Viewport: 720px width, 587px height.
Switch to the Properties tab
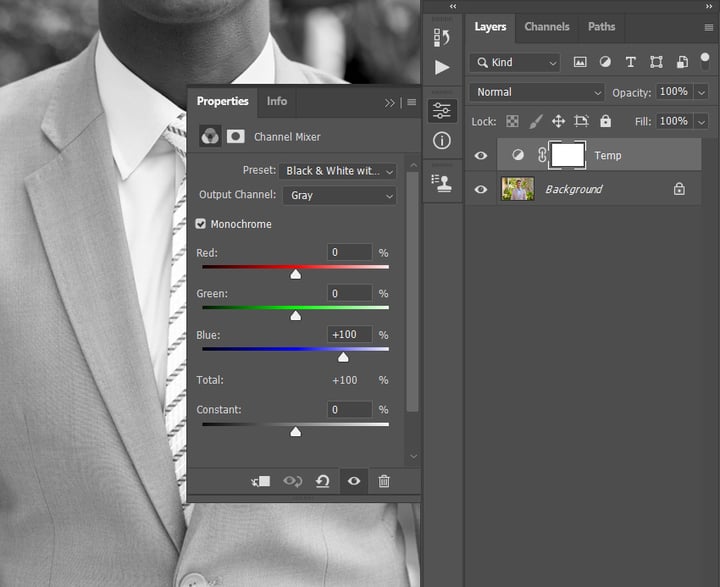(x=222, y=101)
